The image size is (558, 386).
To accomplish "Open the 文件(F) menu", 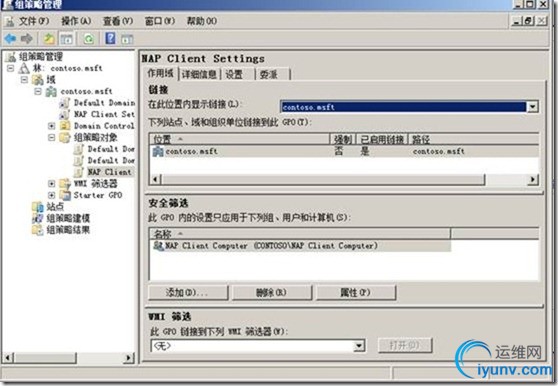I will point(34,21).
